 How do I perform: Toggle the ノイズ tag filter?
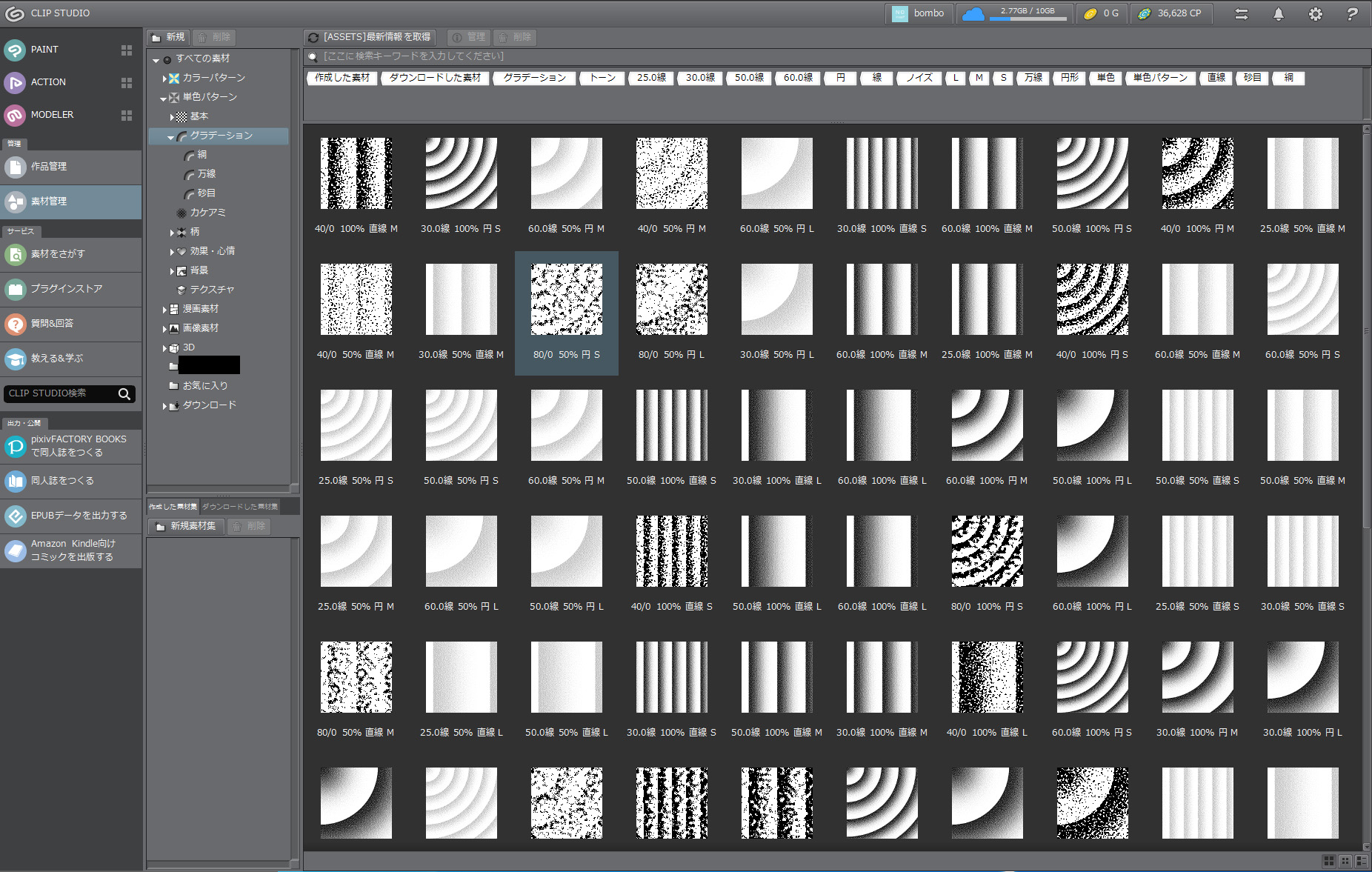point(919,78)
